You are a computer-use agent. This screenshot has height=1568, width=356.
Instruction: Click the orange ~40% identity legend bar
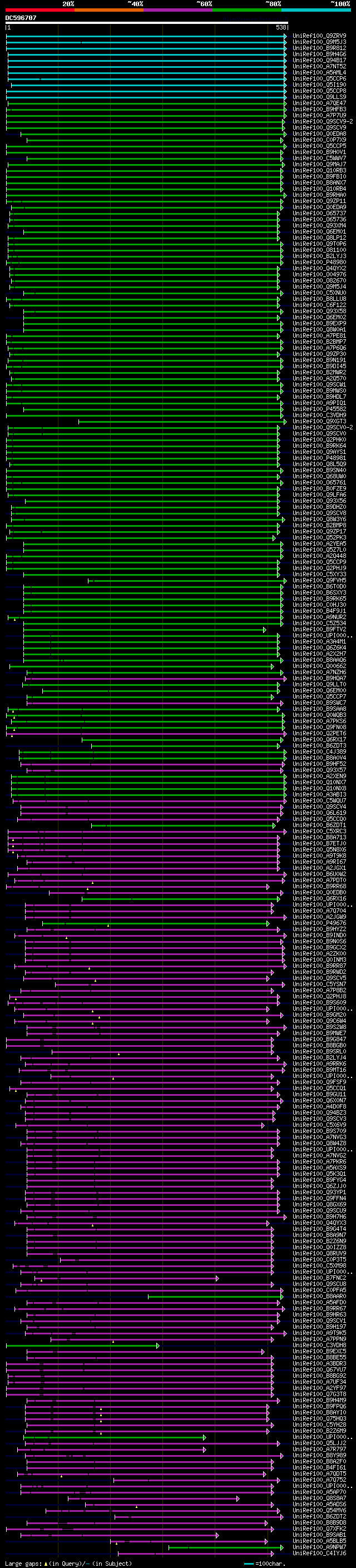[109, 10]
